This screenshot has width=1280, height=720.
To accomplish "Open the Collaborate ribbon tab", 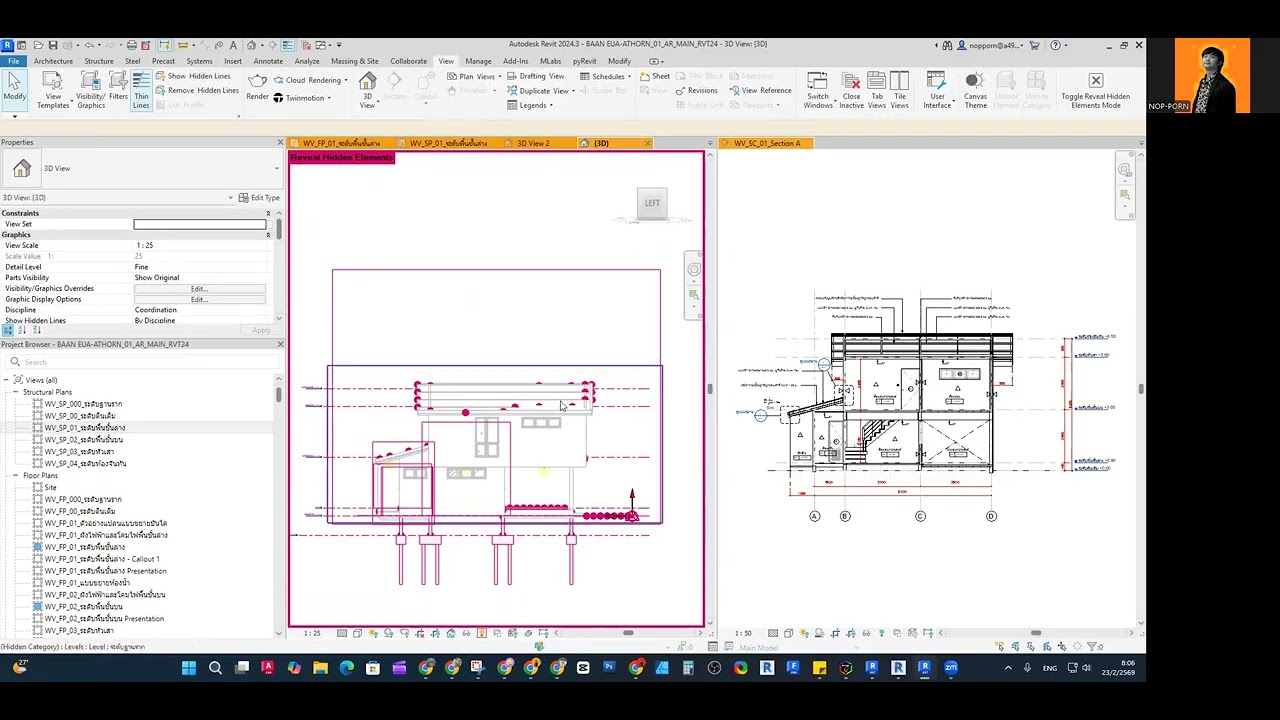I will (408, 61).
